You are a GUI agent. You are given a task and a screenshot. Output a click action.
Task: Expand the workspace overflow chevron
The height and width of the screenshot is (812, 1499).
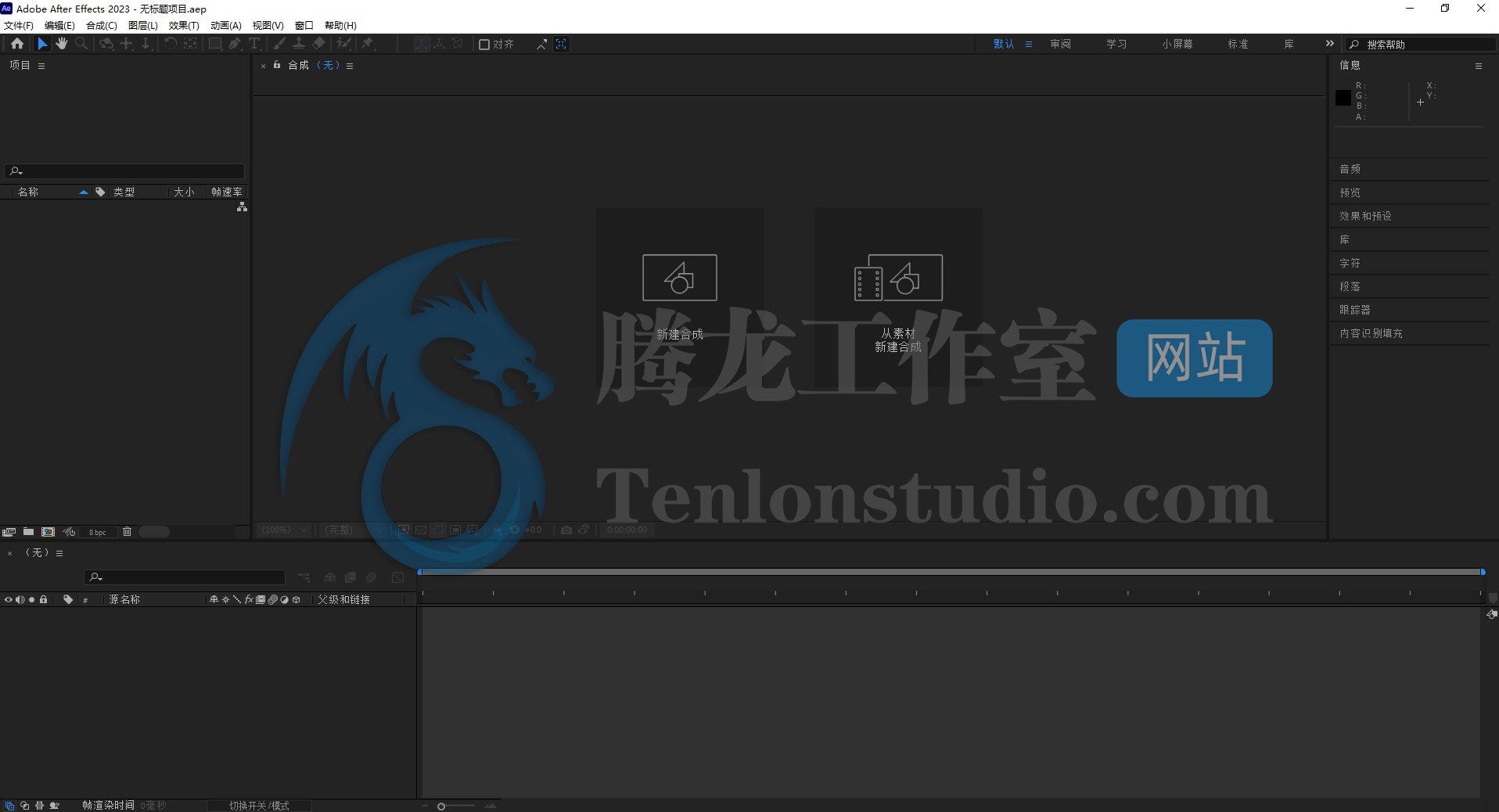[x=1329, y=44]
